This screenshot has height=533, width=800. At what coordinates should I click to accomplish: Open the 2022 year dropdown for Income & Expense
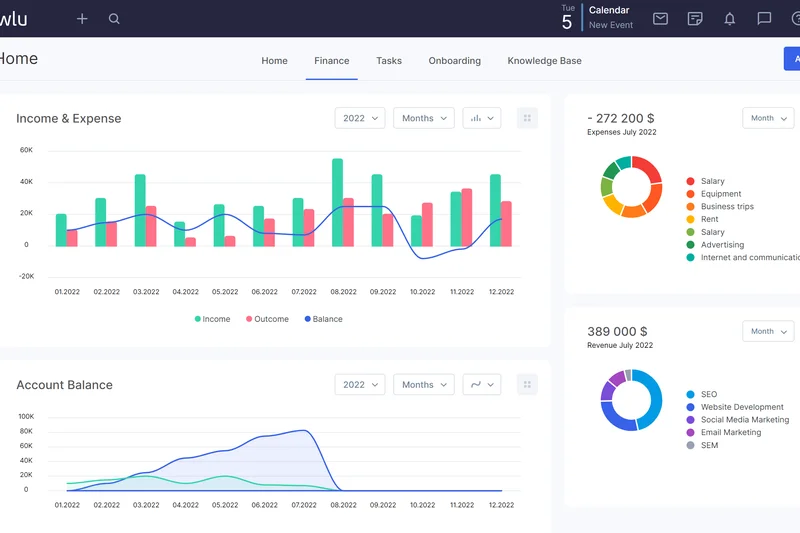click(x=360, y=118)
